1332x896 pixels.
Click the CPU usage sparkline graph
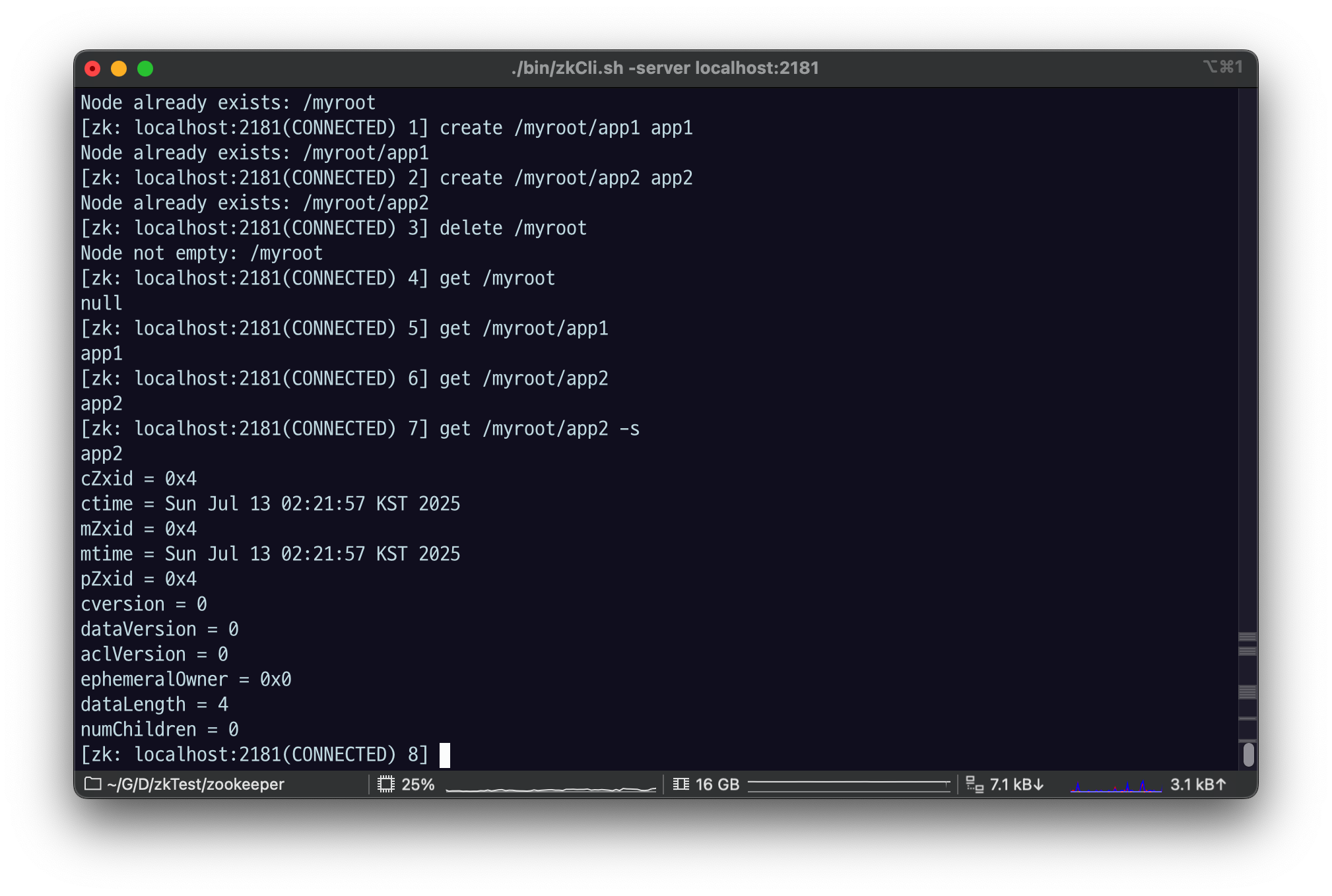click(550, 788)
